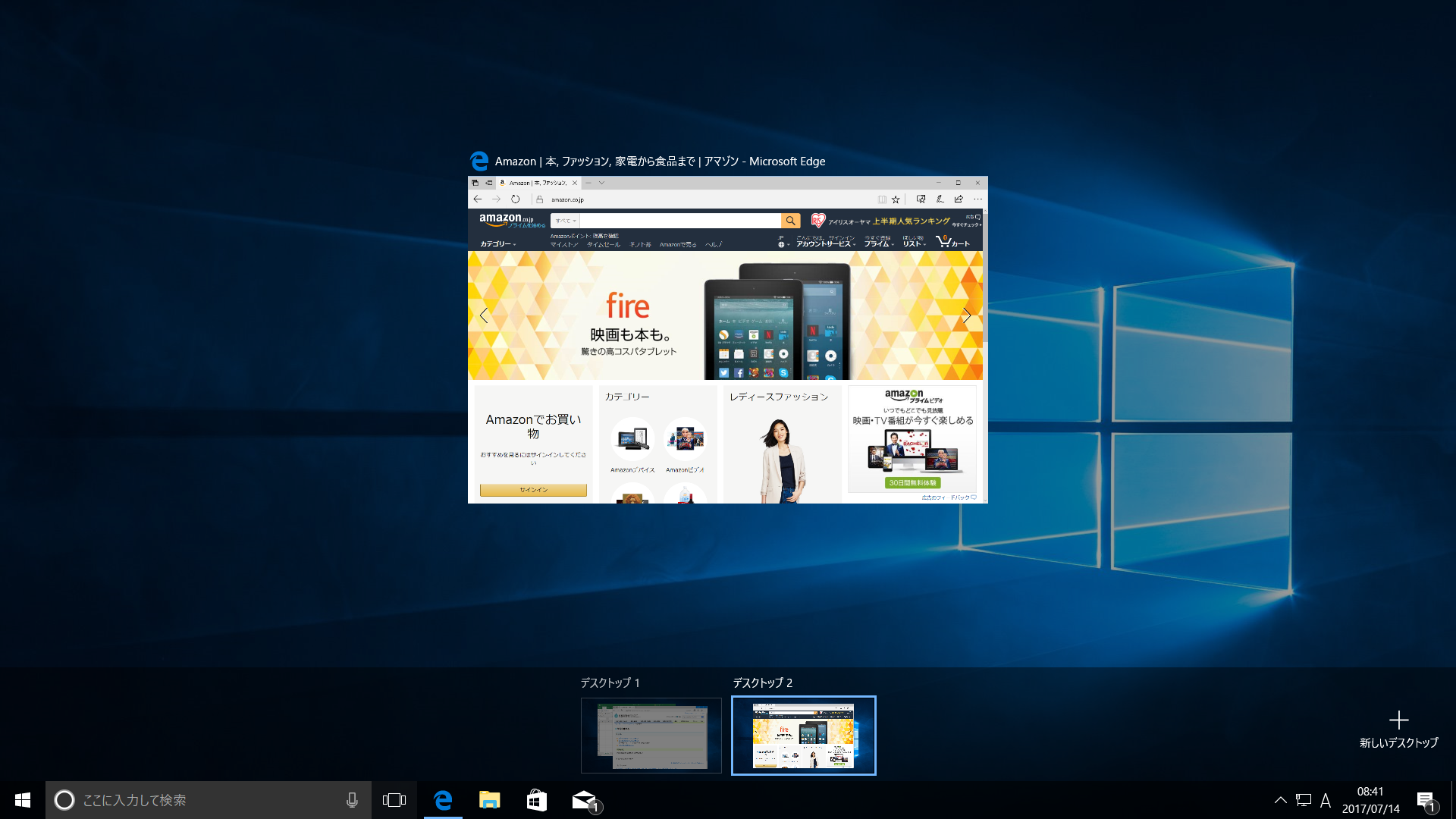
Task: Select the デスクトップ 2 thumbnail
Action: pyautogui.click(x=803, y=735)
